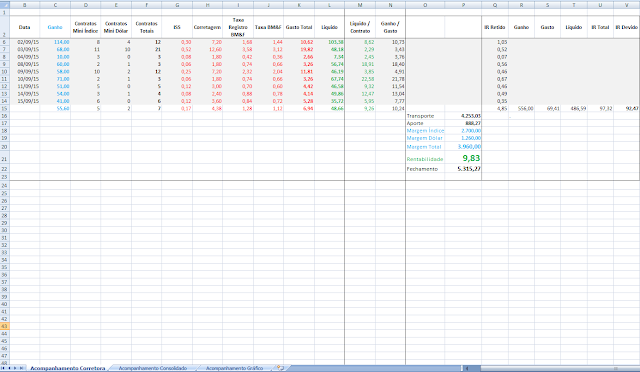Click the 'Contratos Mini Dólar' heading cell
The image size is (640, 372).
click(116, 27)
